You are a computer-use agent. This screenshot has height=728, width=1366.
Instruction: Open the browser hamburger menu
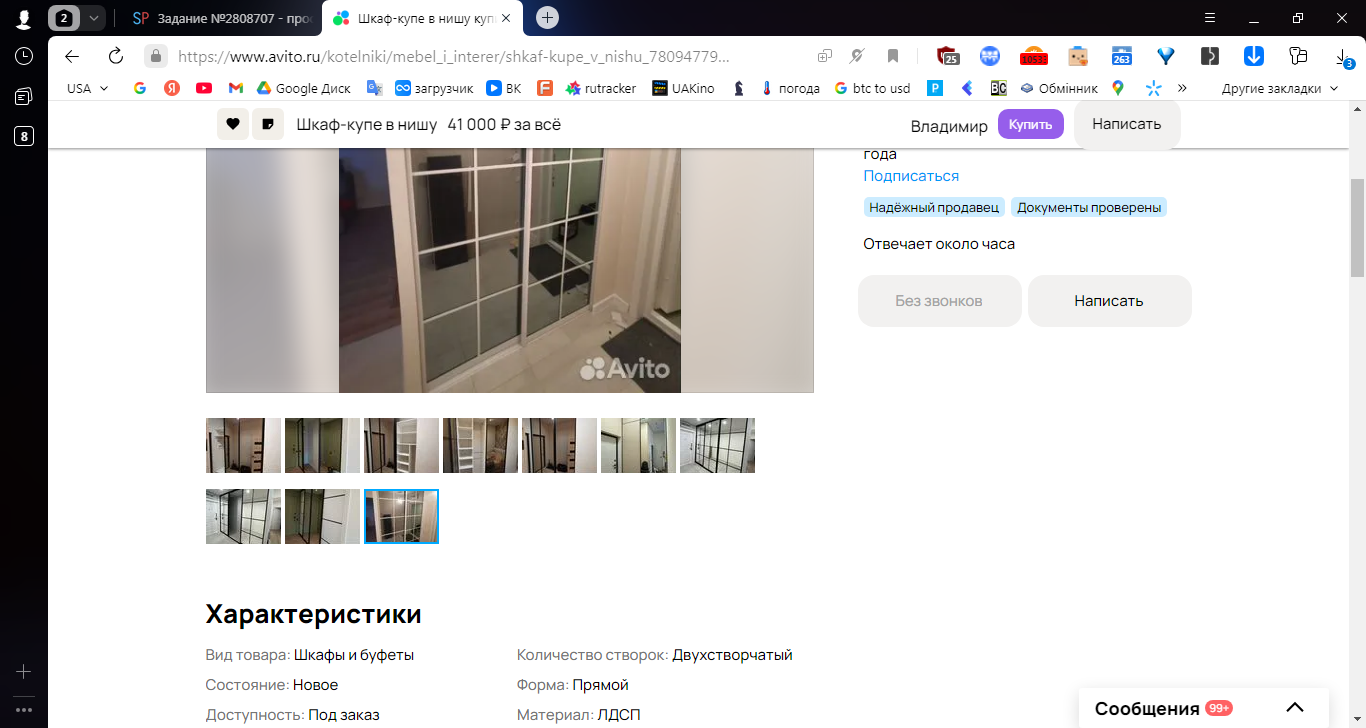coord(1210,18)
